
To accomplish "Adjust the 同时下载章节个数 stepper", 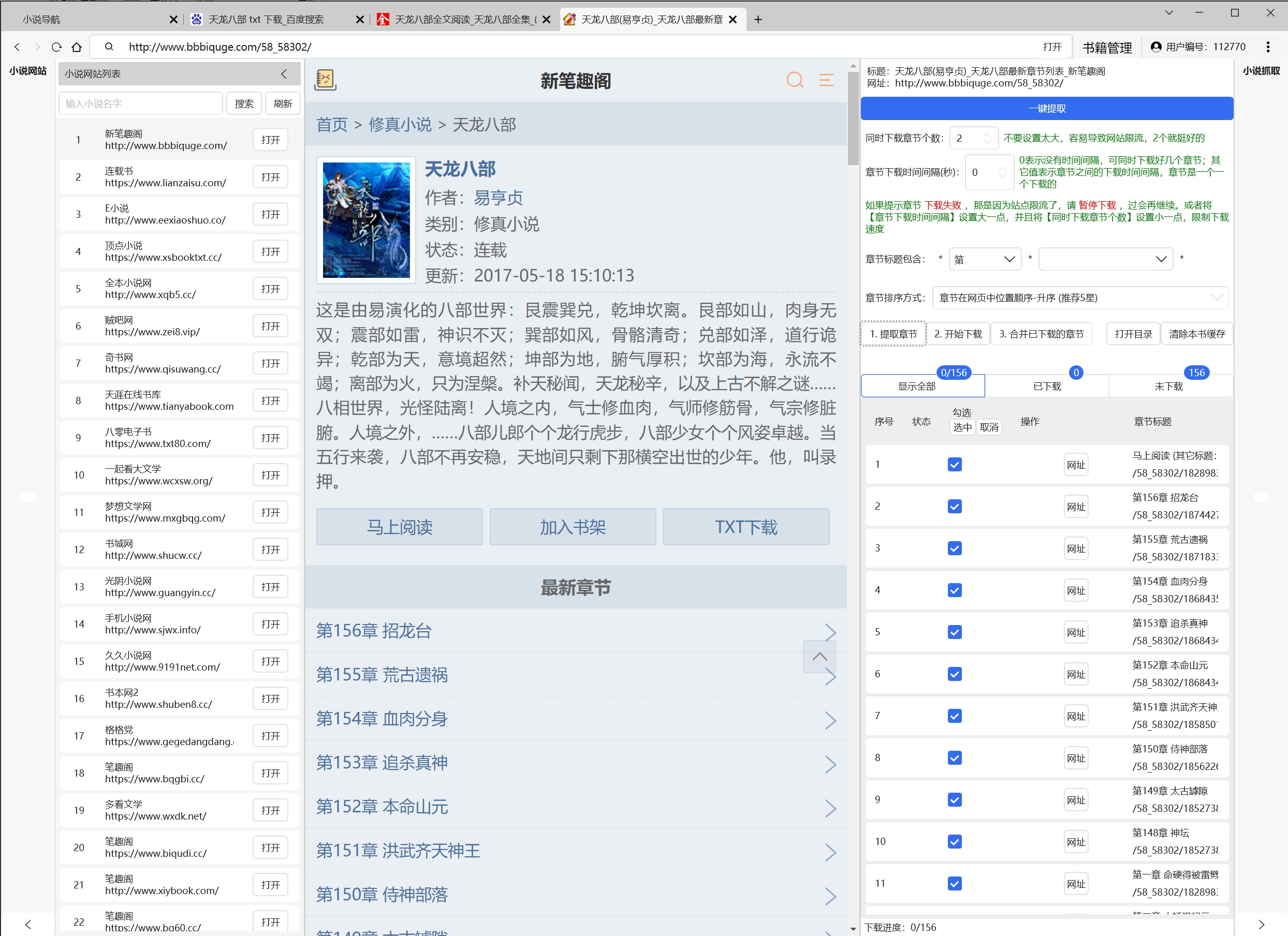I will point(987,138).
